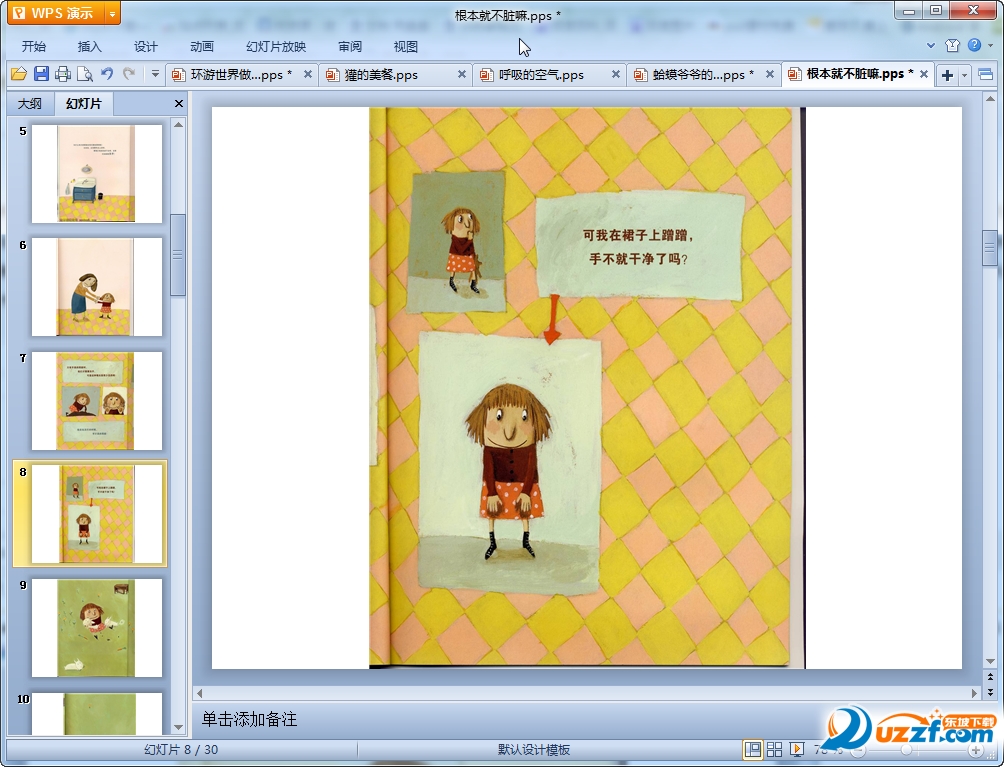Open the 审阅 ribbon tab
Image resolution: width=1004 pixels, height=767 pixels.
click(350, 47)
